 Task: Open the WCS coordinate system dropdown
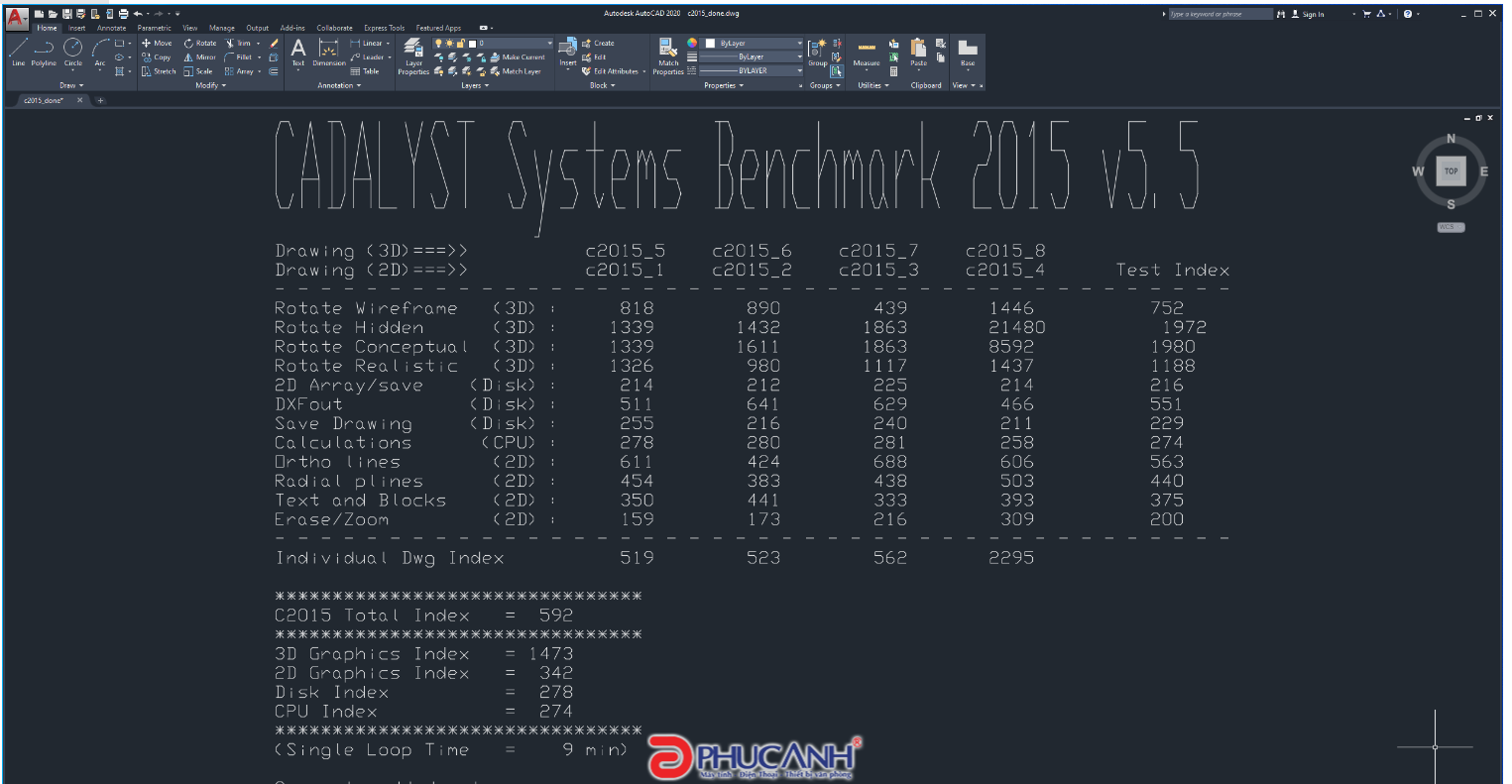coord(1451,228)
